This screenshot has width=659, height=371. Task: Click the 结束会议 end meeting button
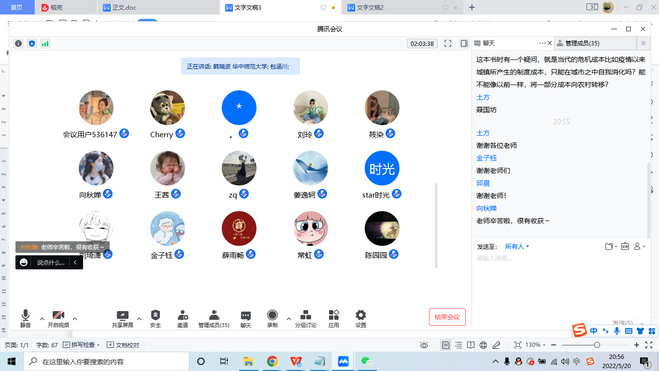[x=447, y=317]
